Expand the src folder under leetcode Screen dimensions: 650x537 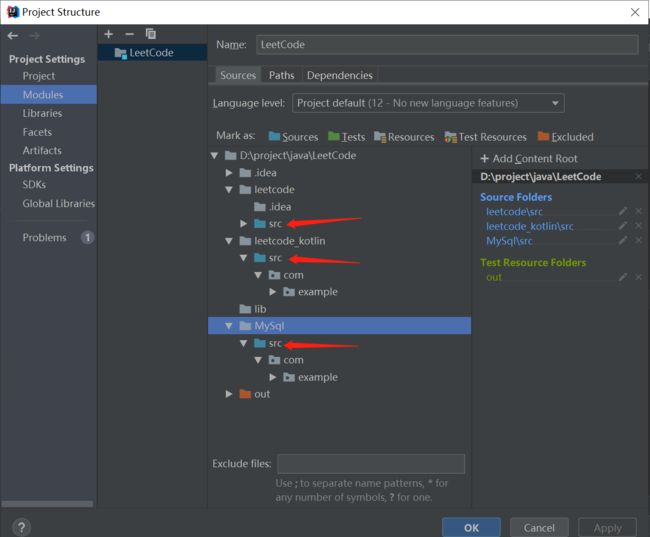243,224
